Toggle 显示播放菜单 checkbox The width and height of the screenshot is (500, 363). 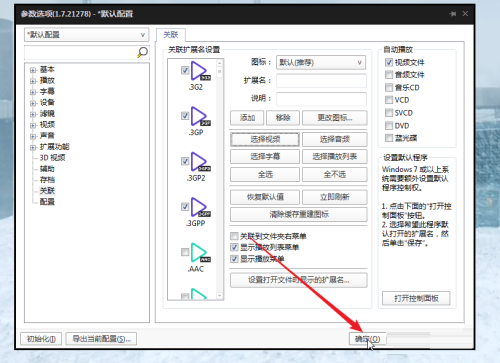[234, 259]
